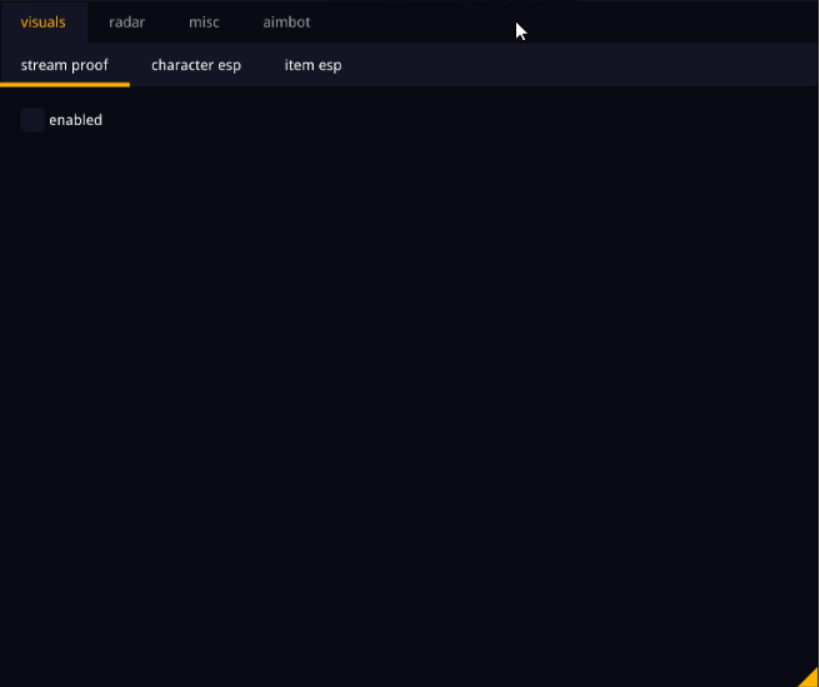Open the item esp sub-tab
This screenshot has height=687, width=819.
point(313,65)
